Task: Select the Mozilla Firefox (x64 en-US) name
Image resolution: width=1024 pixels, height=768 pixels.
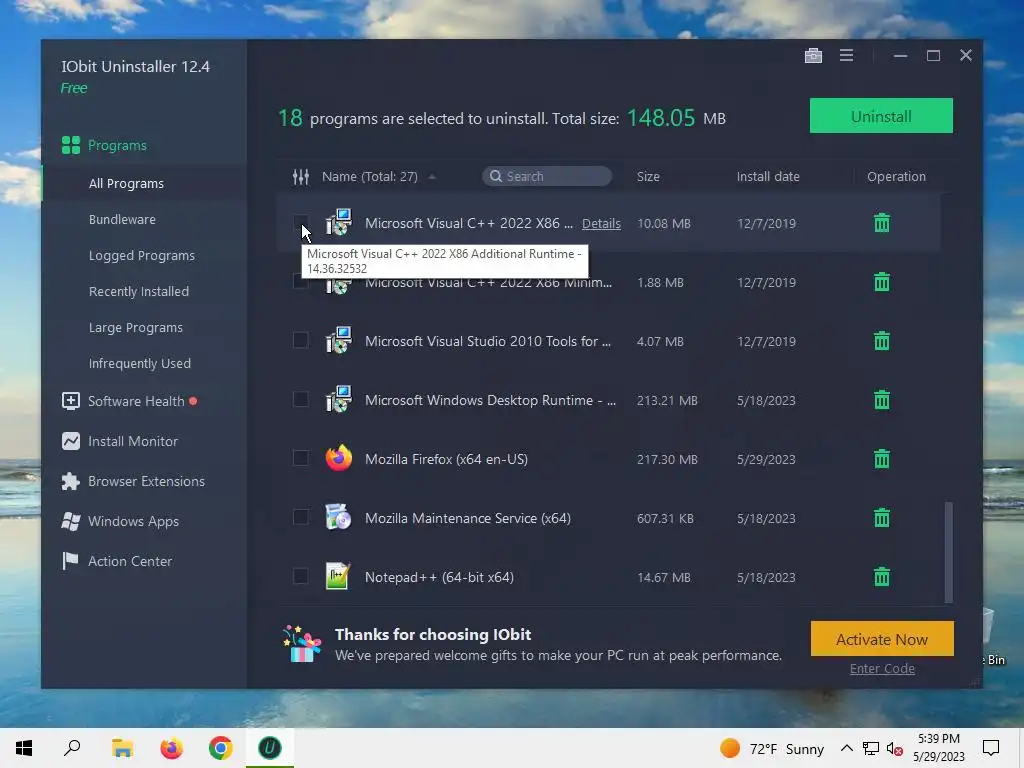Action: point(446,459)
